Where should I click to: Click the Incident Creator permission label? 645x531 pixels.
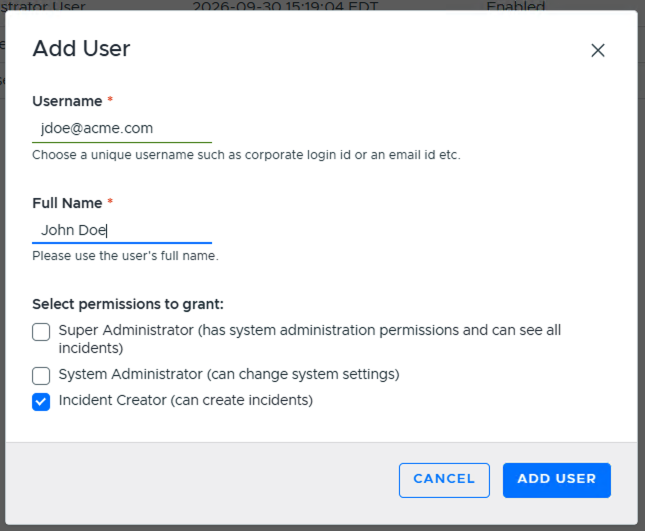[186, 400]
